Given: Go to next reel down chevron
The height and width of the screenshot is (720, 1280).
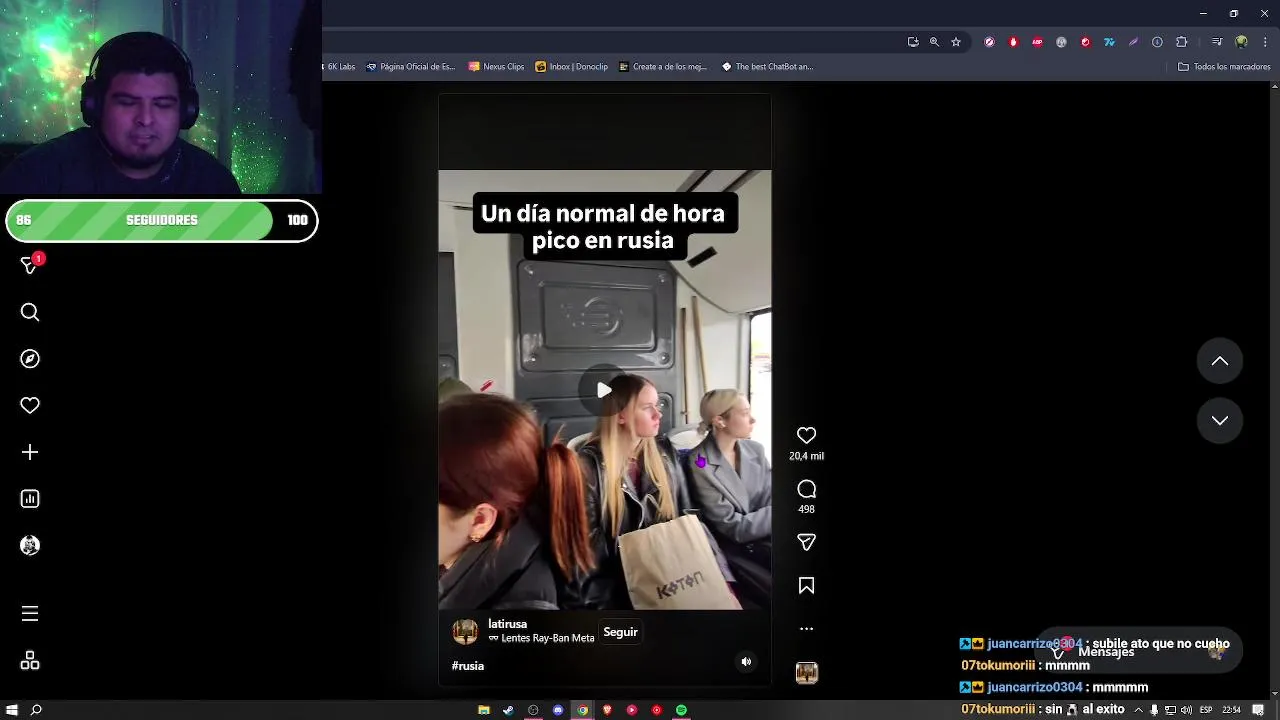Looking at the screenshot, I should tap(1220, 421).
